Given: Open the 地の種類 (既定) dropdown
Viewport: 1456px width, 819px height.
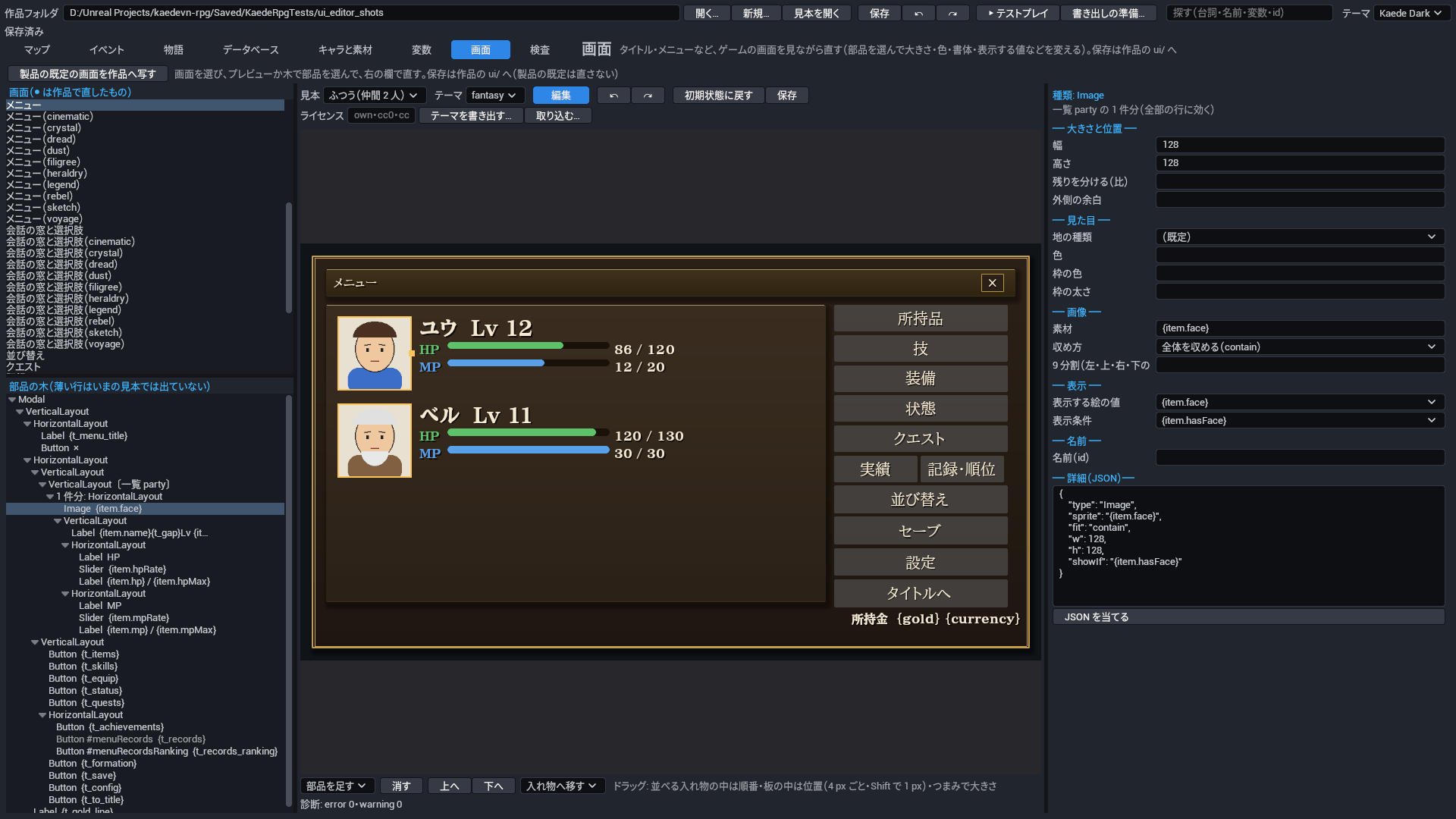Looking at the screenshot, I should 1300,237.
